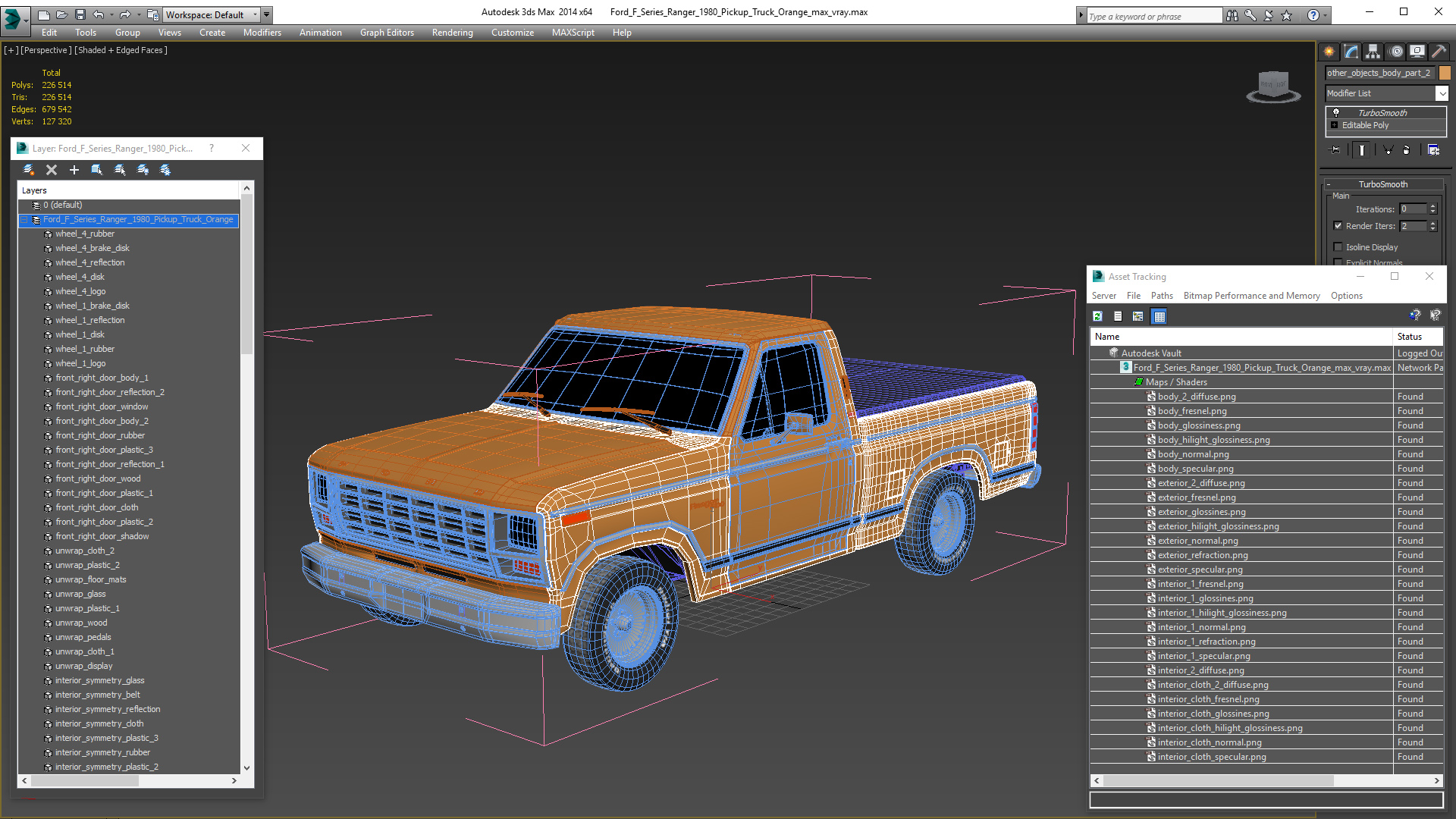The height and width of the screenshot is (819, 1456).
Task: Click the Name column header in Asset Tracking
Action: (x=1242, y=336)
